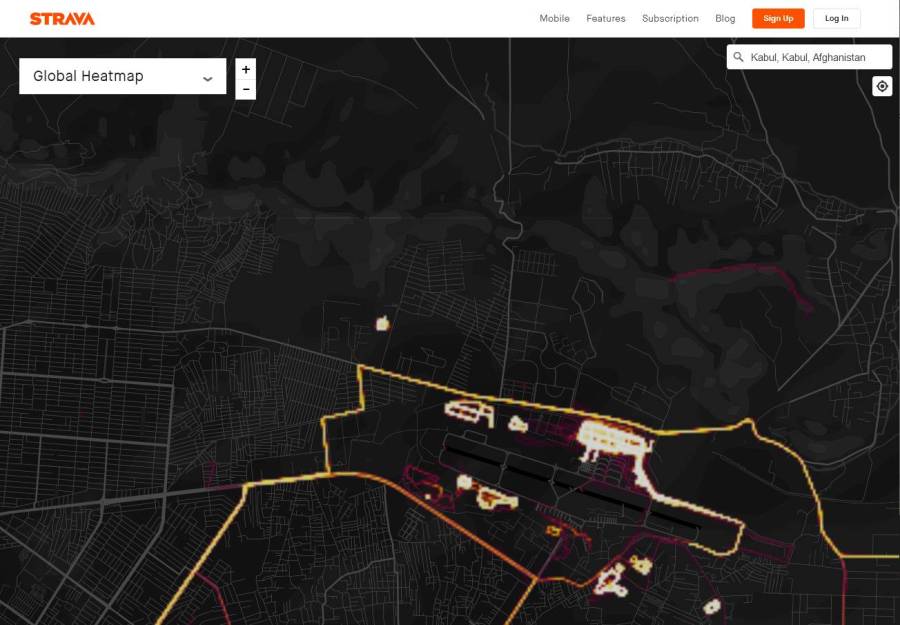Open the Features menu item
The height and width of the screenshot is (625, 900).
[x=606, y=18]
